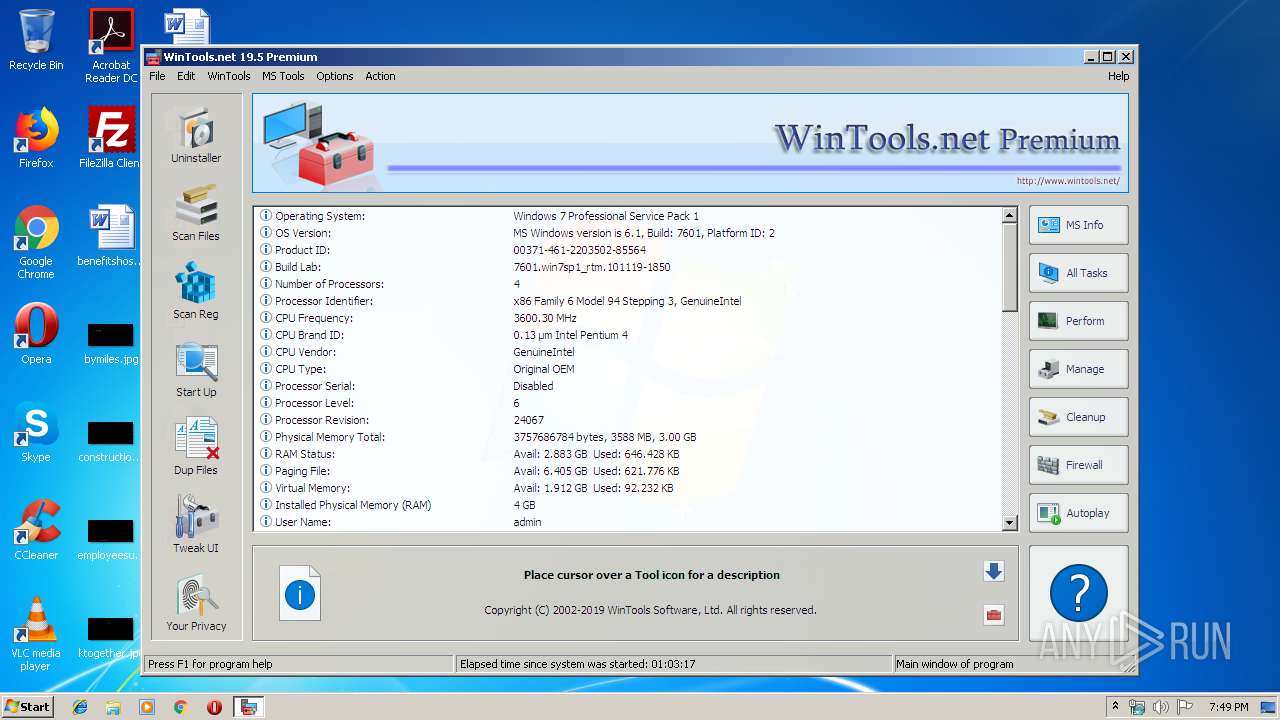Click the blue down arrow icon
Viewport: 1280px width, 720px height.
point(993,571)
